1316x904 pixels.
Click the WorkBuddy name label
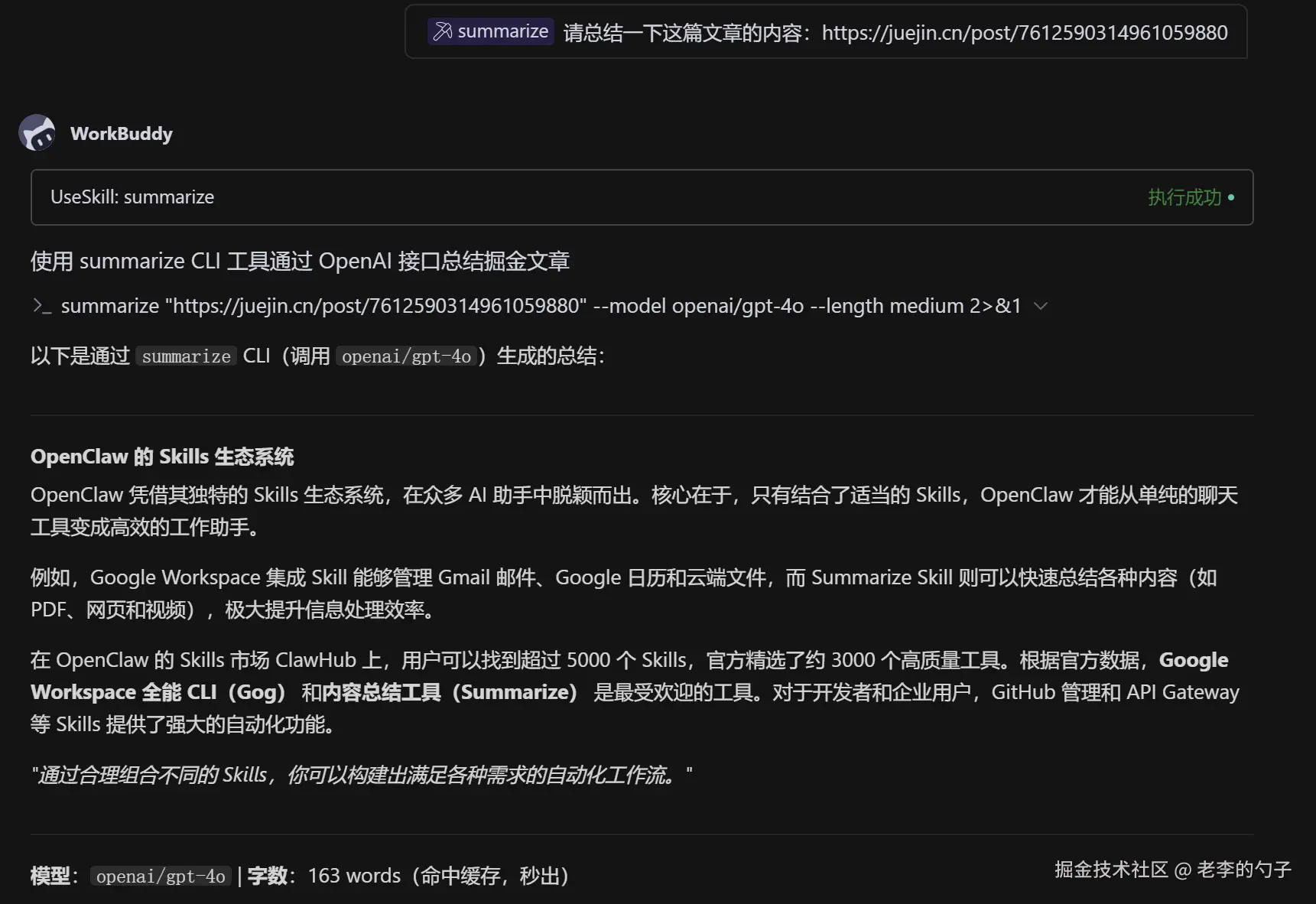[x=122, y=134]
